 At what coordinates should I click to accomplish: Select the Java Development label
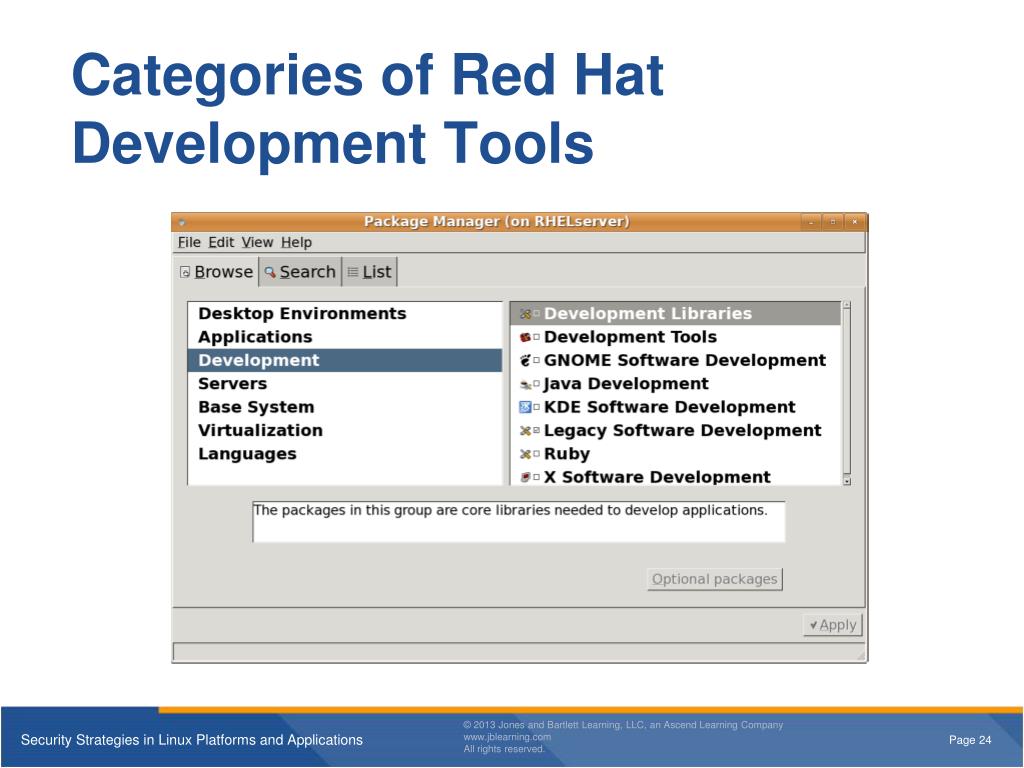pyautogui.click(x=626, y=384)
